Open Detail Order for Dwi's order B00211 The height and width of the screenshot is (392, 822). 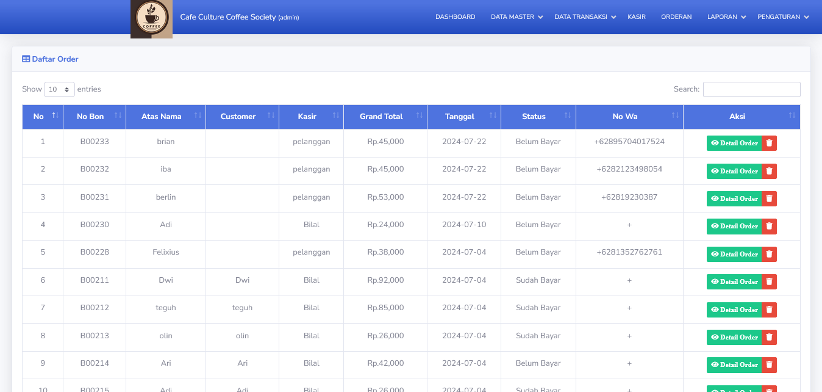click(x=734, y=281)
